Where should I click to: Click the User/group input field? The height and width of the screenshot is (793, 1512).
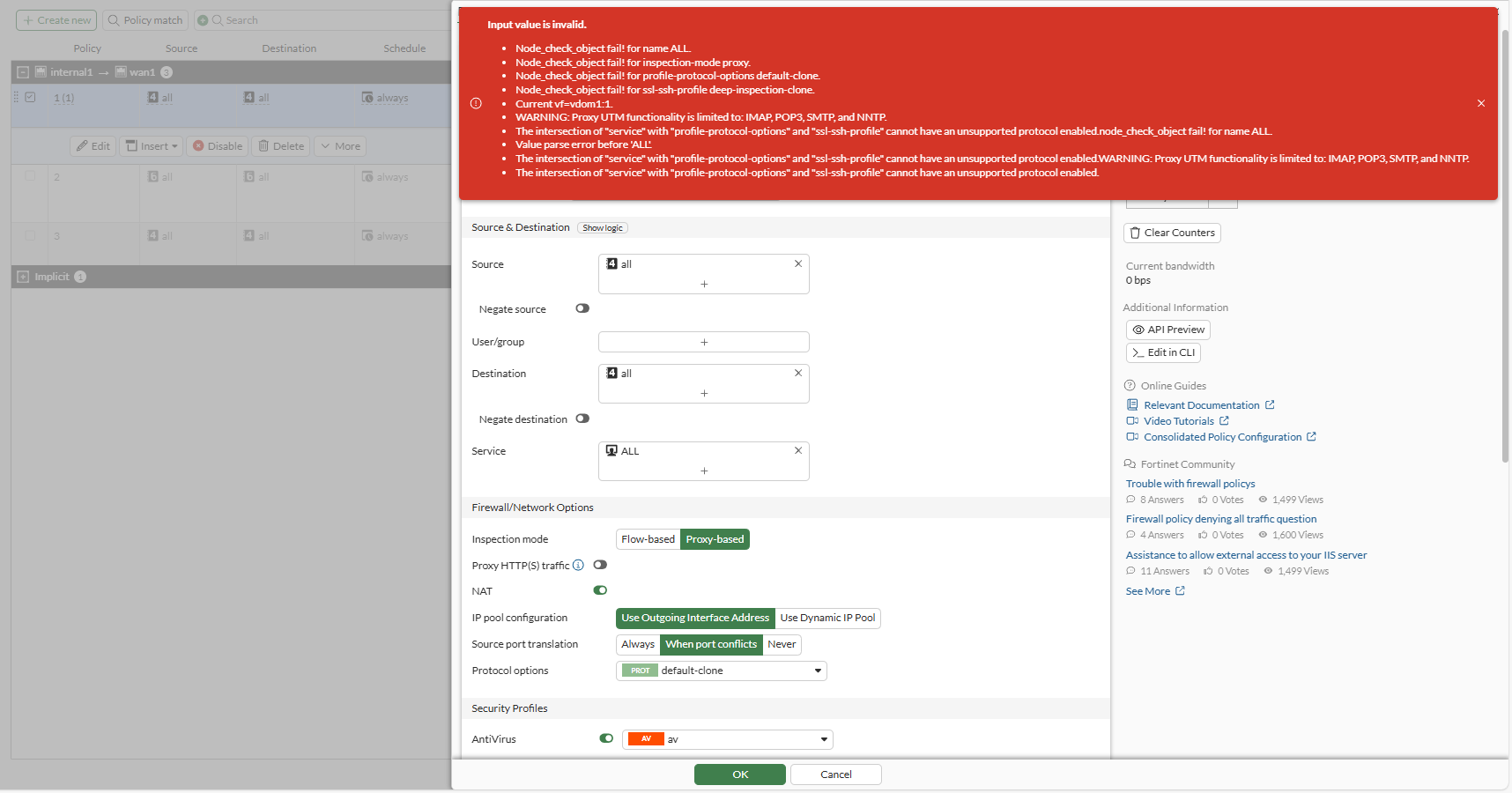point(703,342)
